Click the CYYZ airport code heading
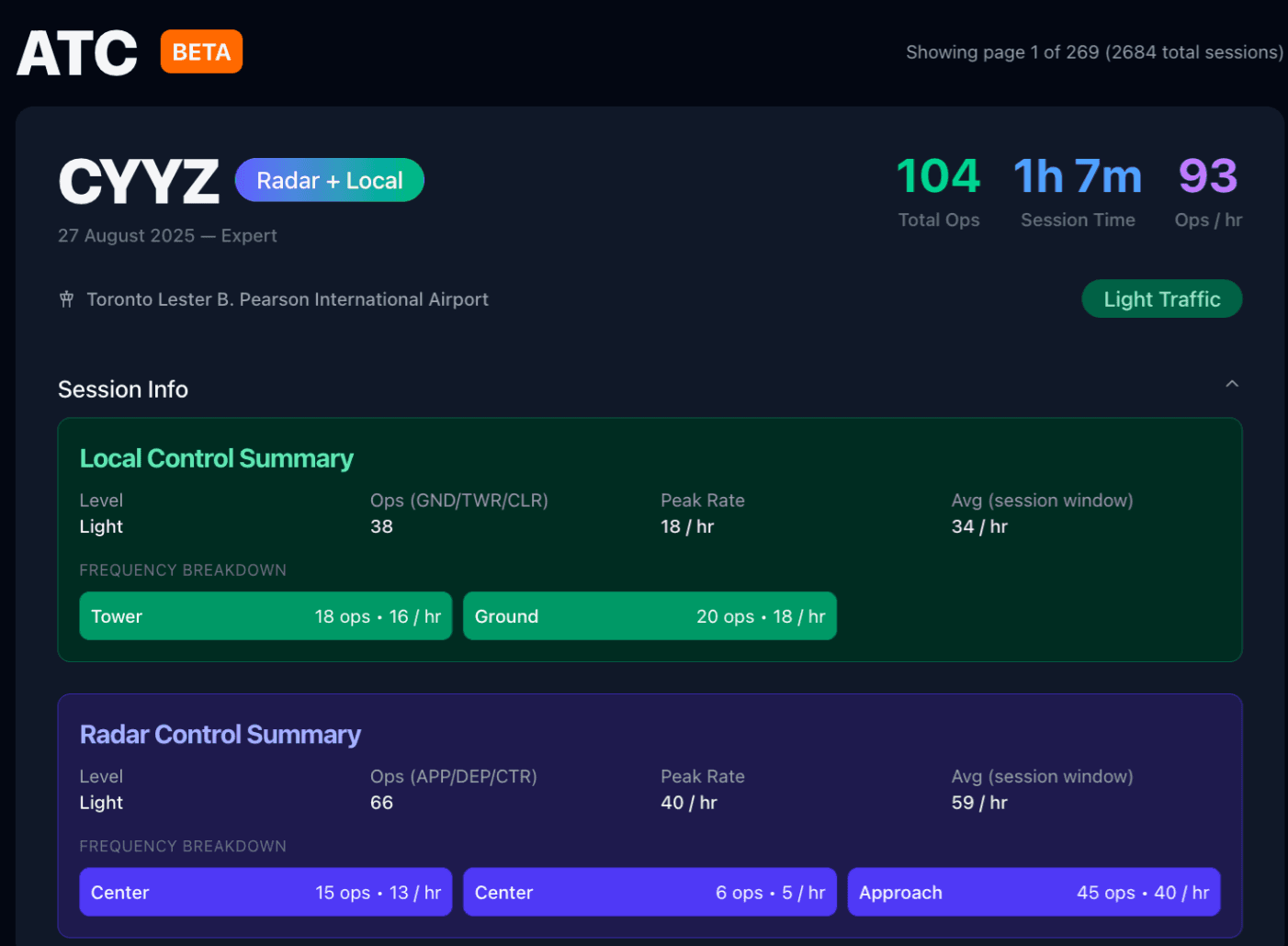Image resolution: width=1288 pixels, height=946 pixels. click(x=139, y=181)
